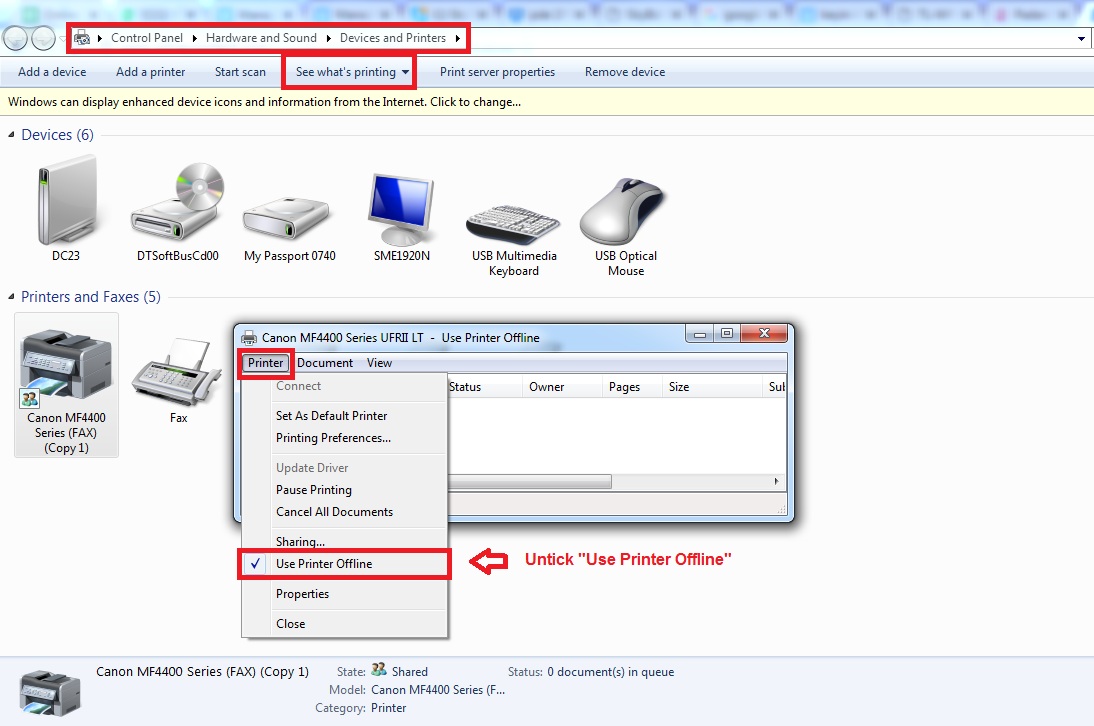The image size is (1094, 726).
Task: Click Add a printer toolbar button
Action: [x=151, y=72]
